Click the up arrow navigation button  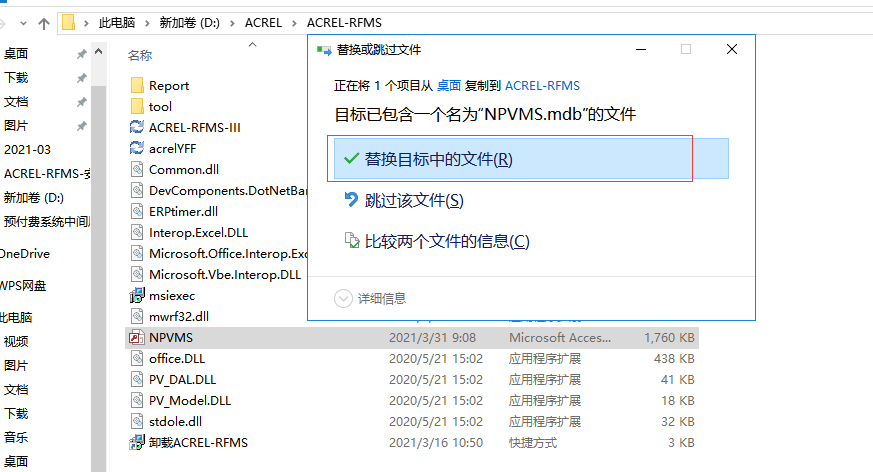(x=44, y=21)
